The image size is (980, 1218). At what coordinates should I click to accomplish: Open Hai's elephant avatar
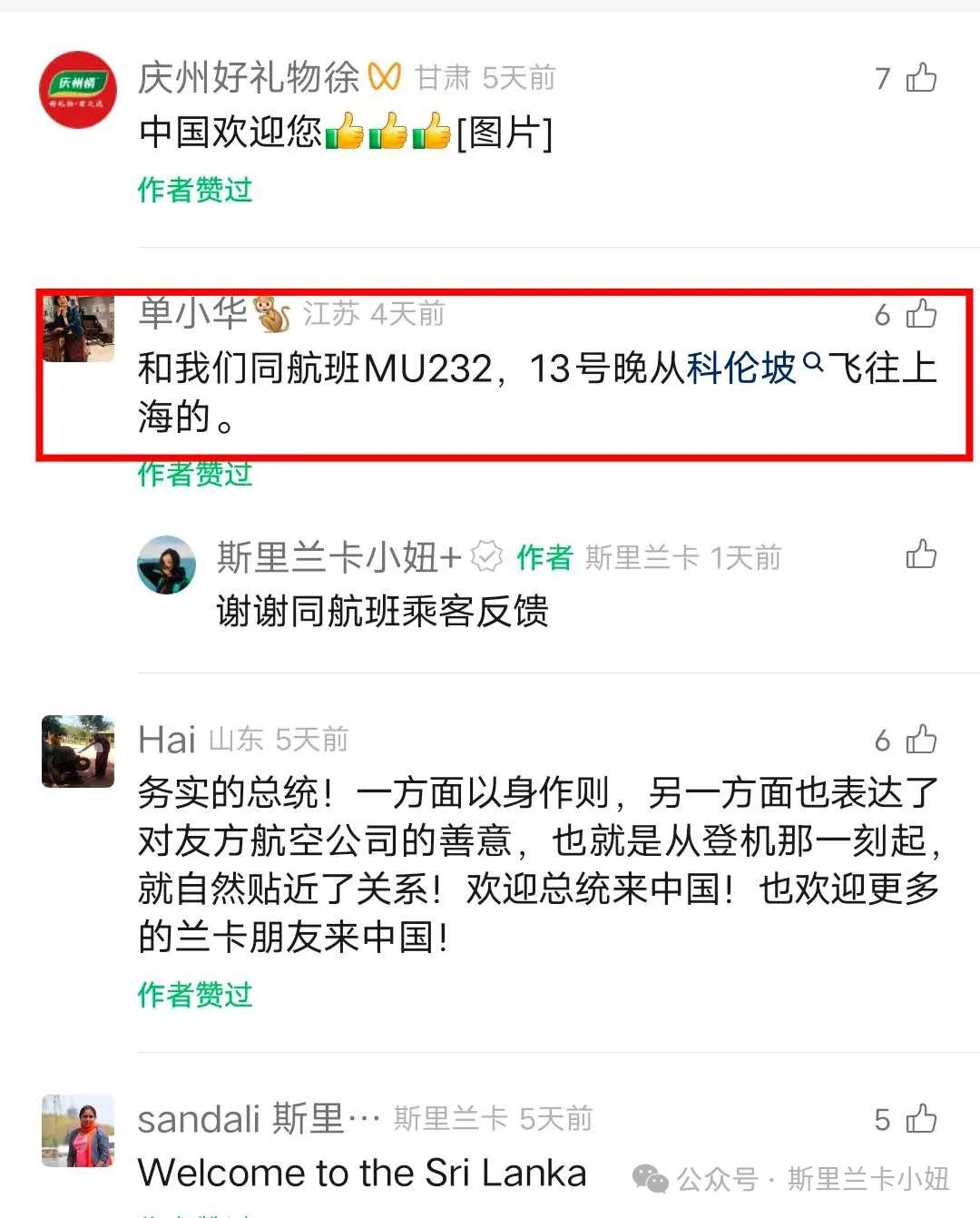click(x=78, y=751)
